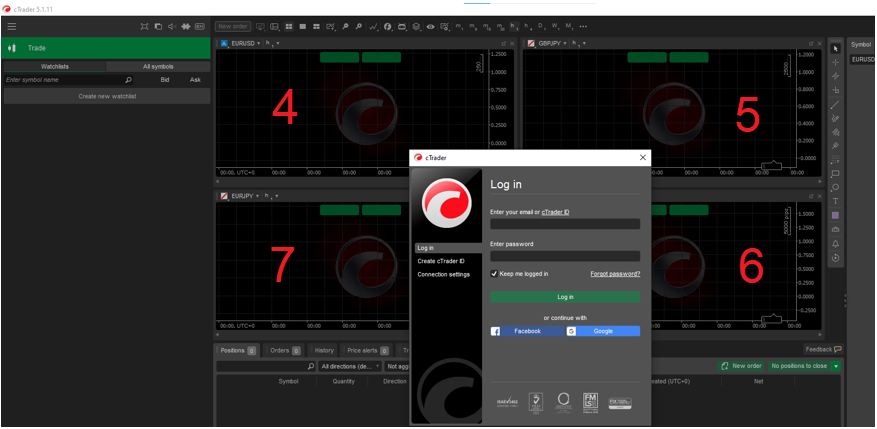877x429 pixels.
Task: Select the pencil freehand drawing tool
Action: tap(836, 118)
